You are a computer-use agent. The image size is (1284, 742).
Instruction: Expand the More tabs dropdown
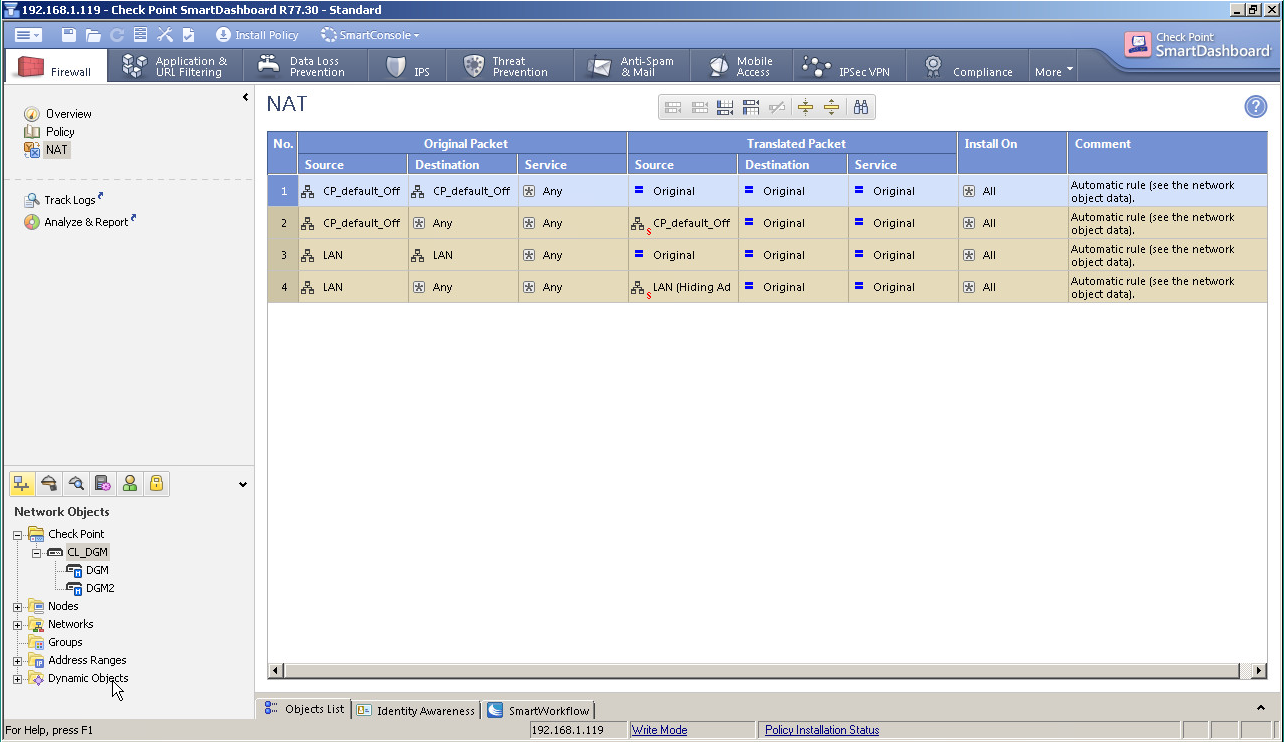[1054, 71]
